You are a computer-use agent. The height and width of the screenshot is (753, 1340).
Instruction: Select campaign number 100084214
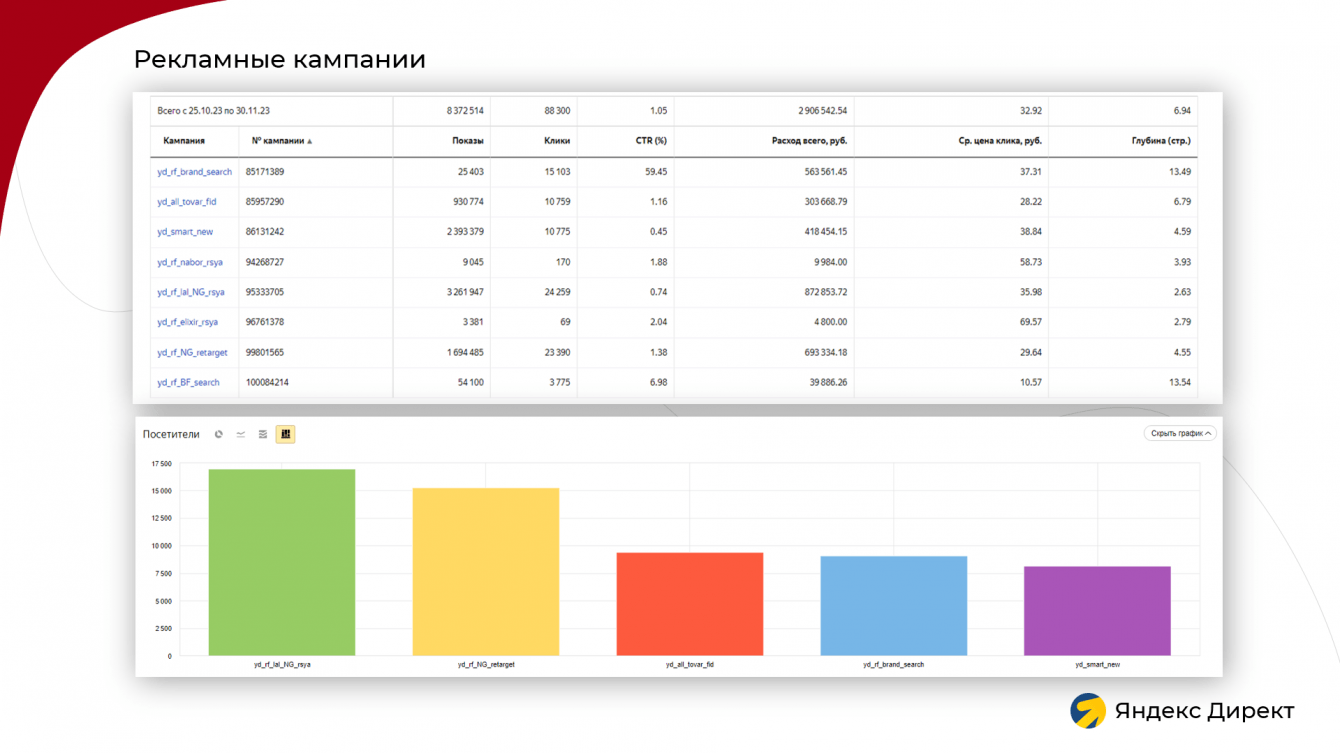pyautogui.click(x=267, y=382)
